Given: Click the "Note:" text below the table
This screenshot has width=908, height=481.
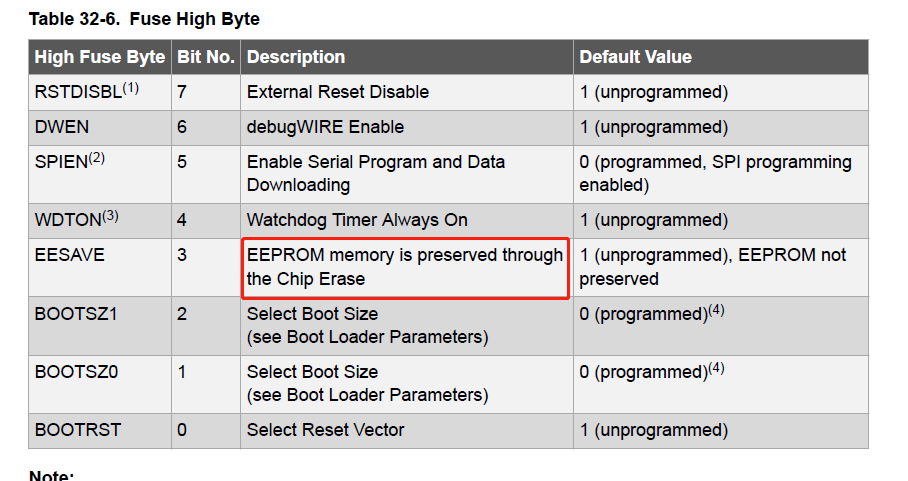Looking at the screenshot, I should [52, 476].
